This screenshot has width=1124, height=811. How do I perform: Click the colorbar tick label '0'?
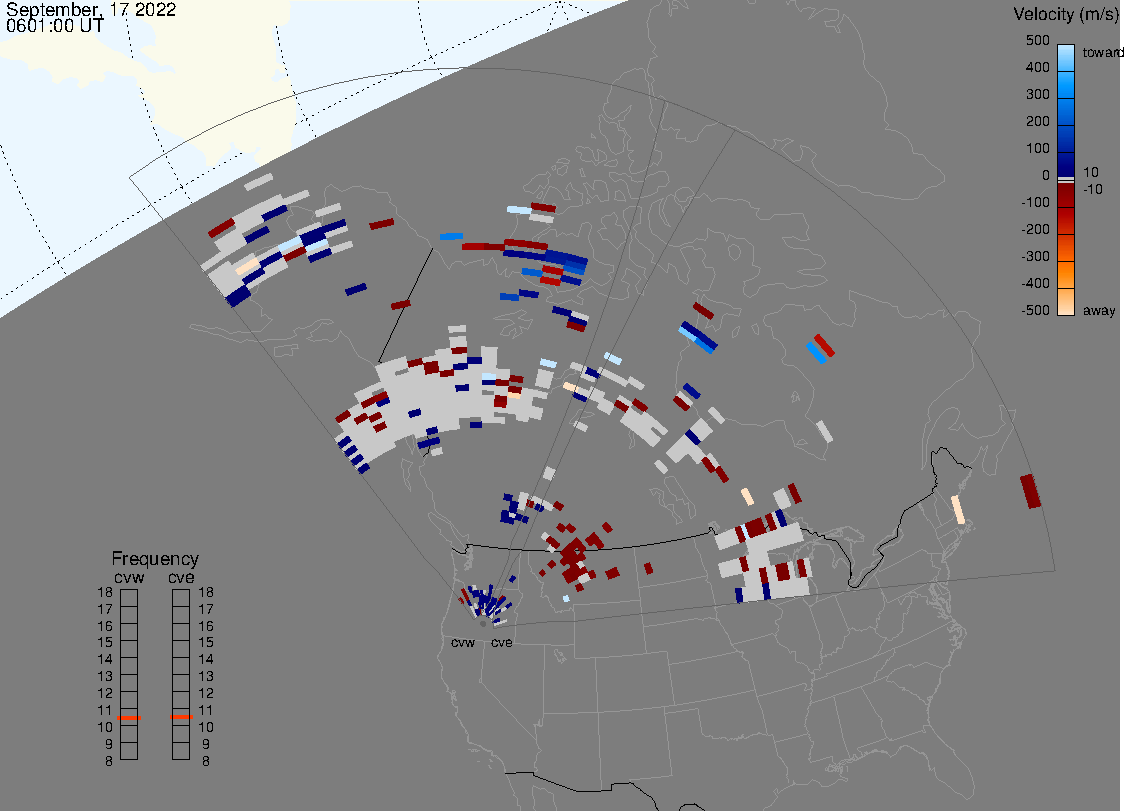(x=1046, y=176)
